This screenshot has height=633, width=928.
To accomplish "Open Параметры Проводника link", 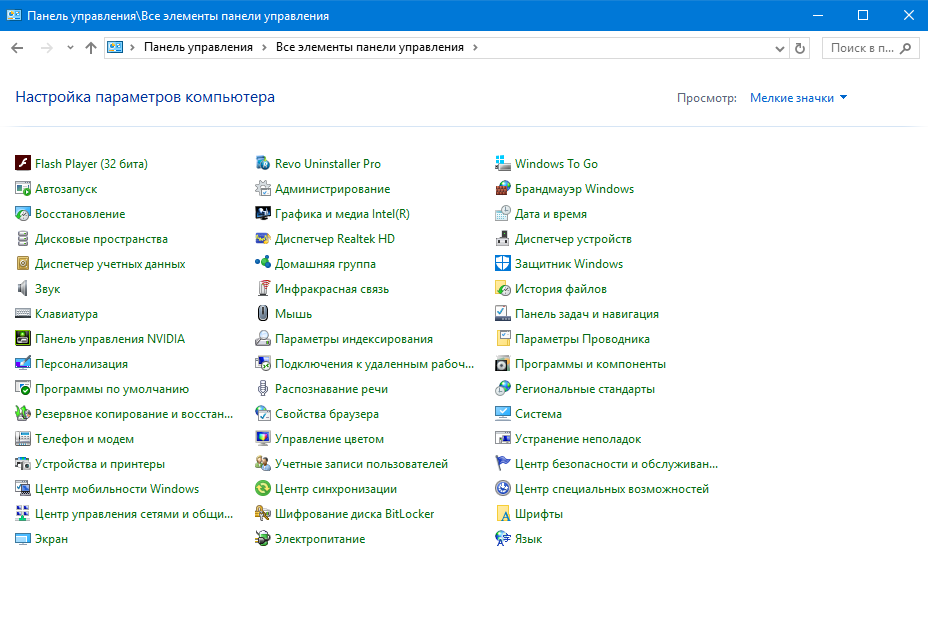I will click(582, 339).
